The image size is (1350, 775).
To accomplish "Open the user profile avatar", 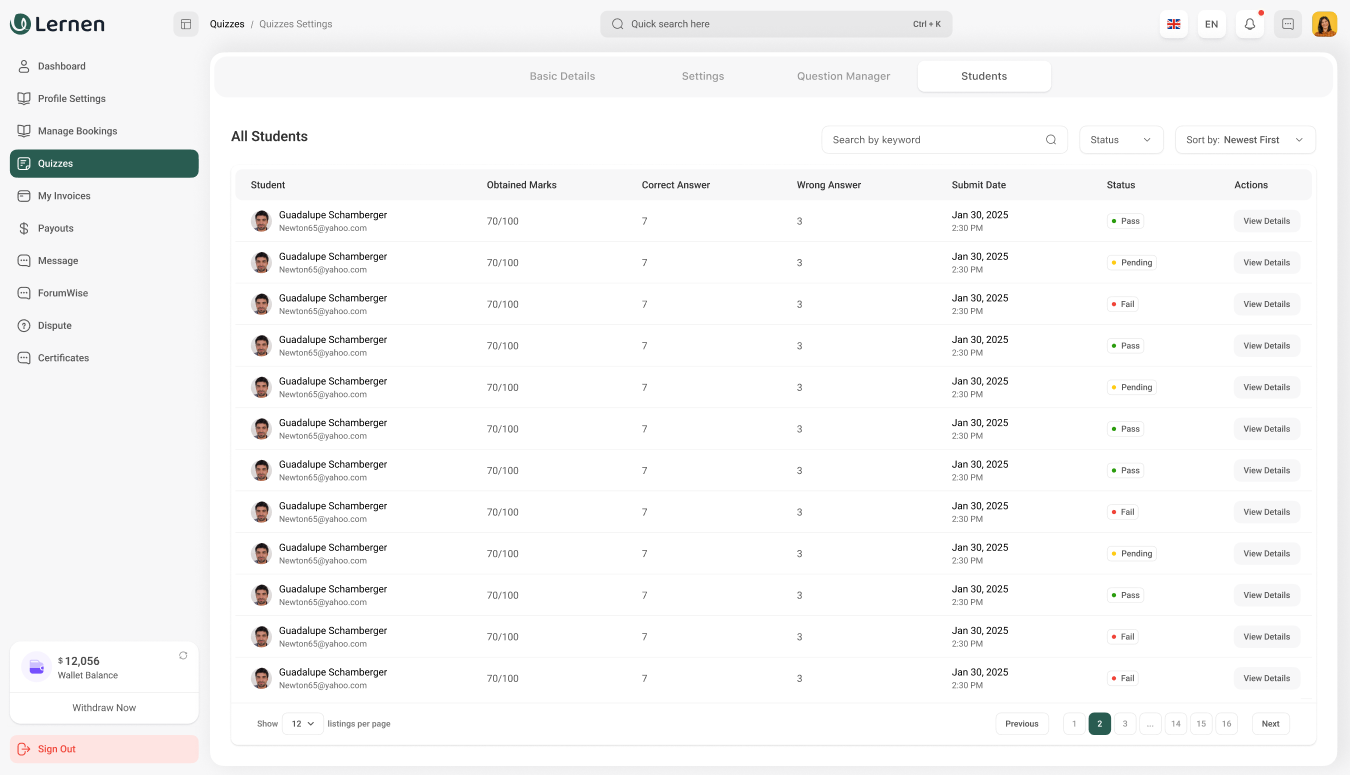I will [x=1324, y=24].
